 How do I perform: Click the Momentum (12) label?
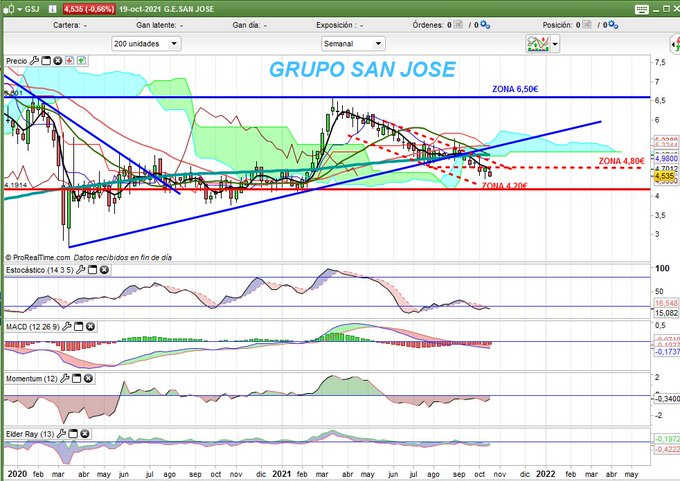[x=32, y=379]
